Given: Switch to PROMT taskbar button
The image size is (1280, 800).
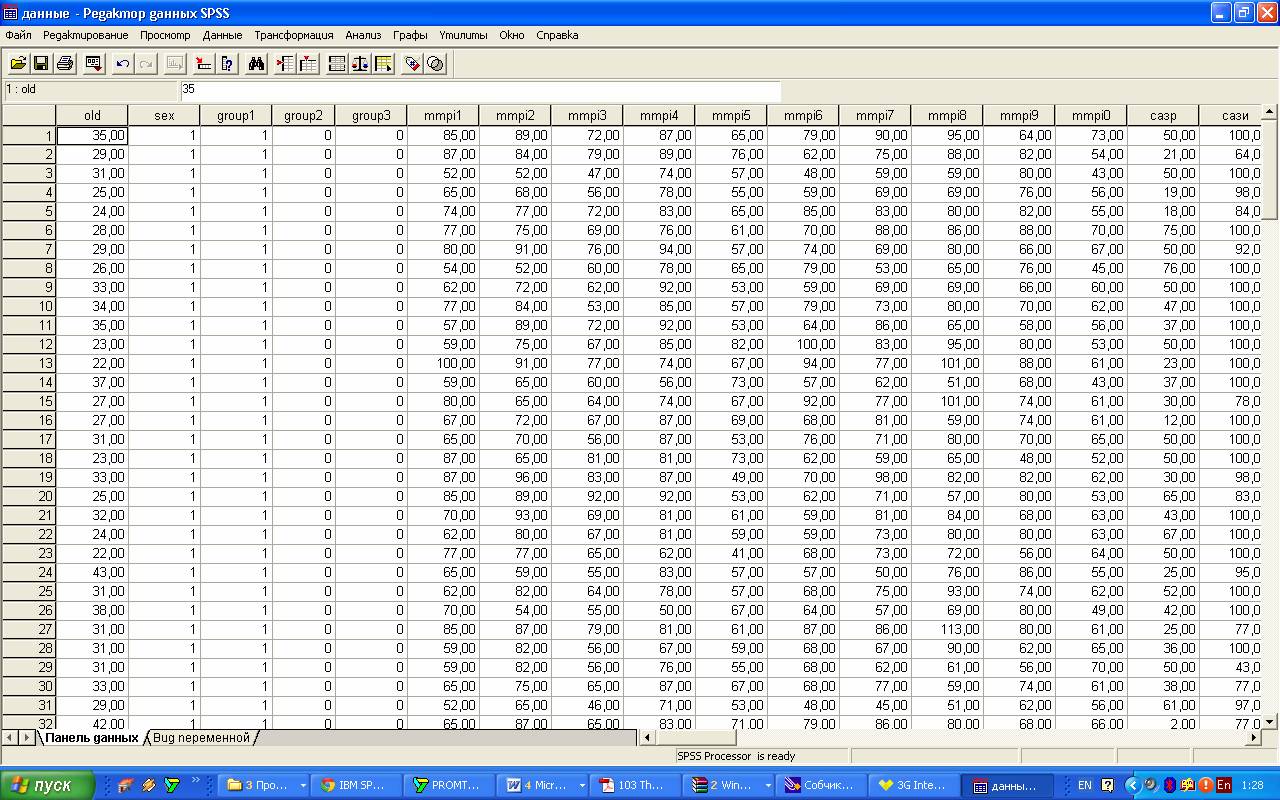Looking at the screenshot, I should point(450,785).
